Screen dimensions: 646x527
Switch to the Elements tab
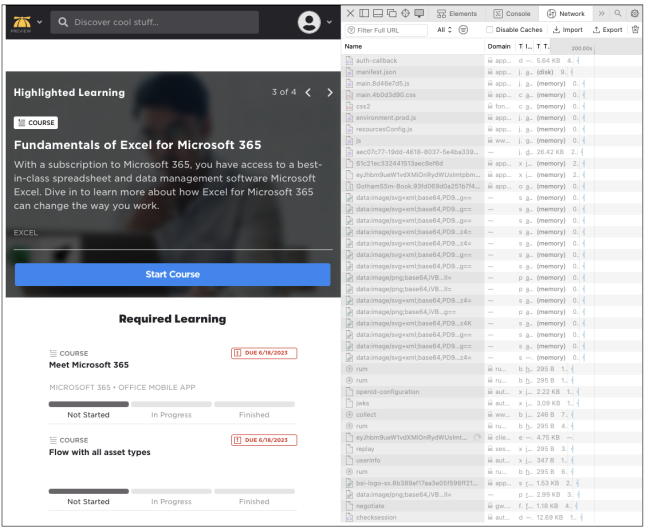click(x=457, y=14)
